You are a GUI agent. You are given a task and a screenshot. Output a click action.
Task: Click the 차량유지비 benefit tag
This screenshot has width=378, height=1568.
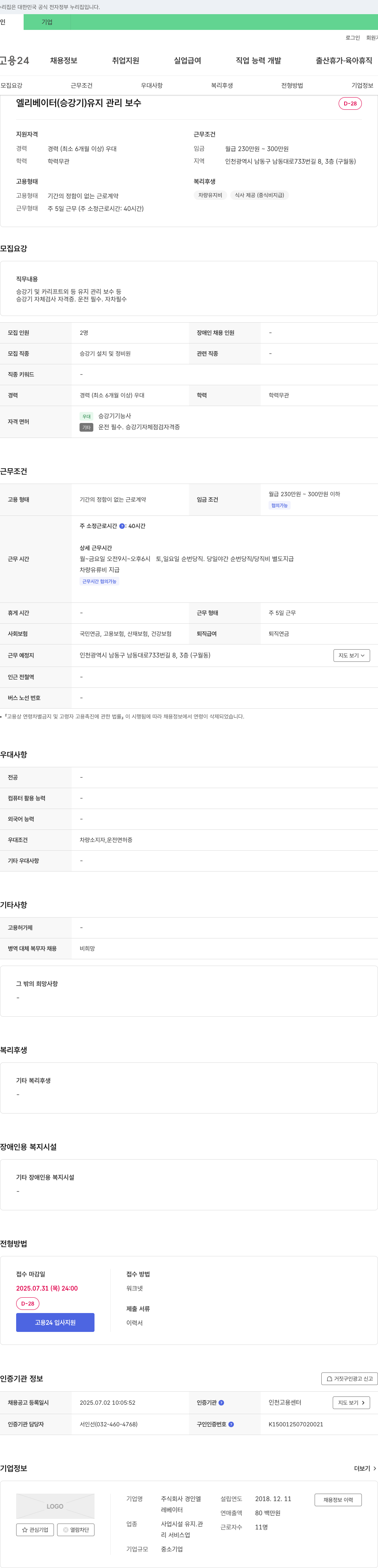pos(210,196)
